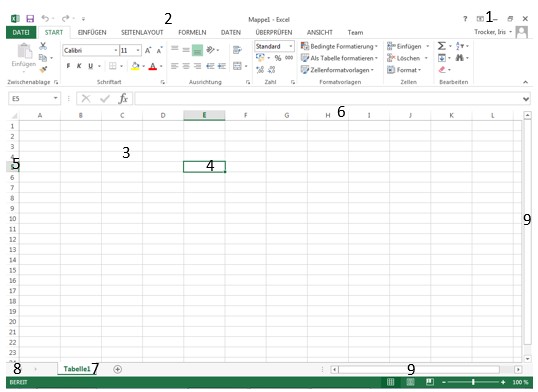Apply percent number format

click(x=278, y=58)
